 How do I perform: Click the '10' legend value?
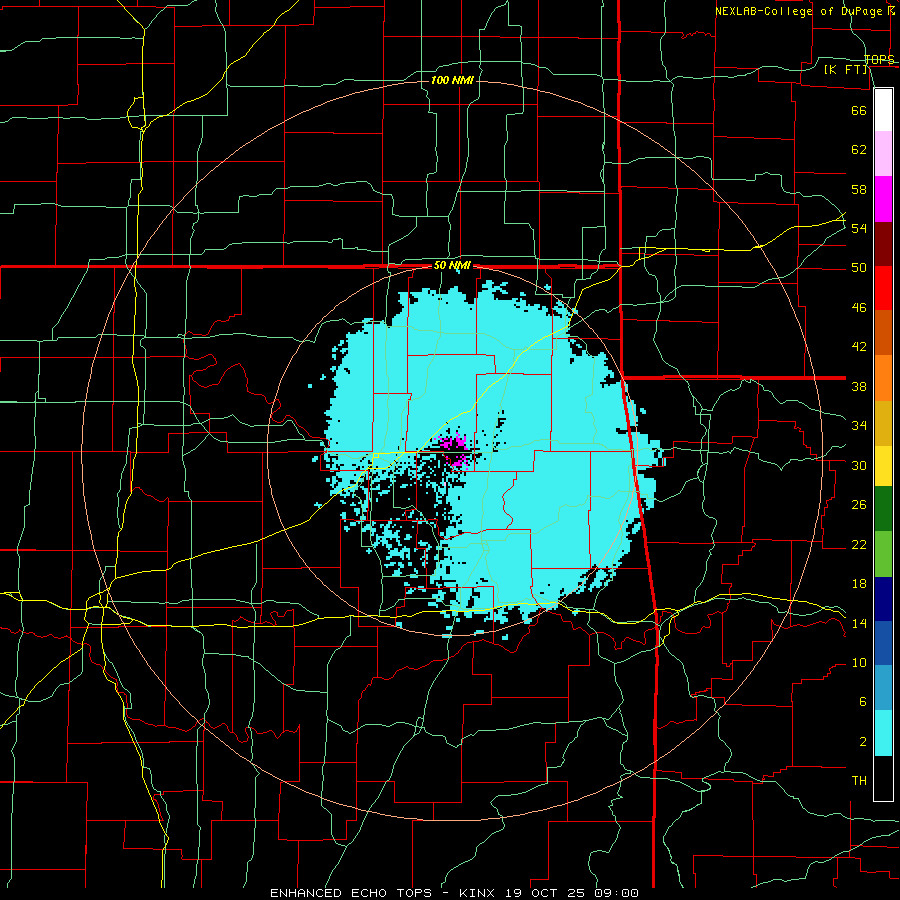tap(859, 663)
